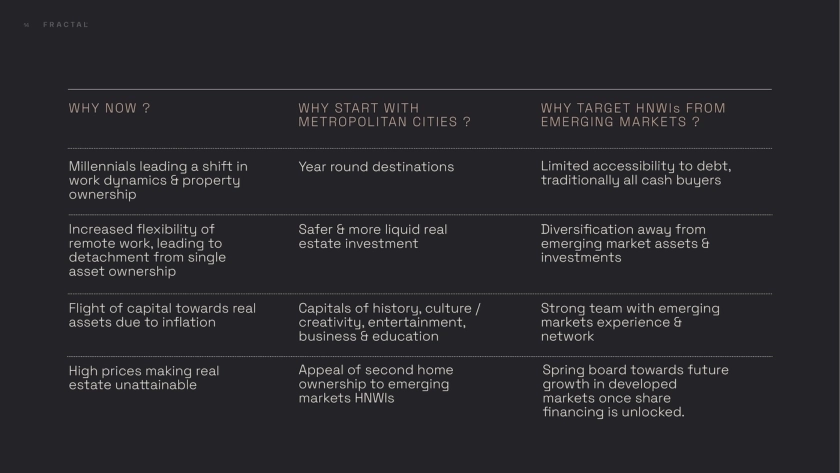Select the 'WHY NOW ?' column heading

109,108
